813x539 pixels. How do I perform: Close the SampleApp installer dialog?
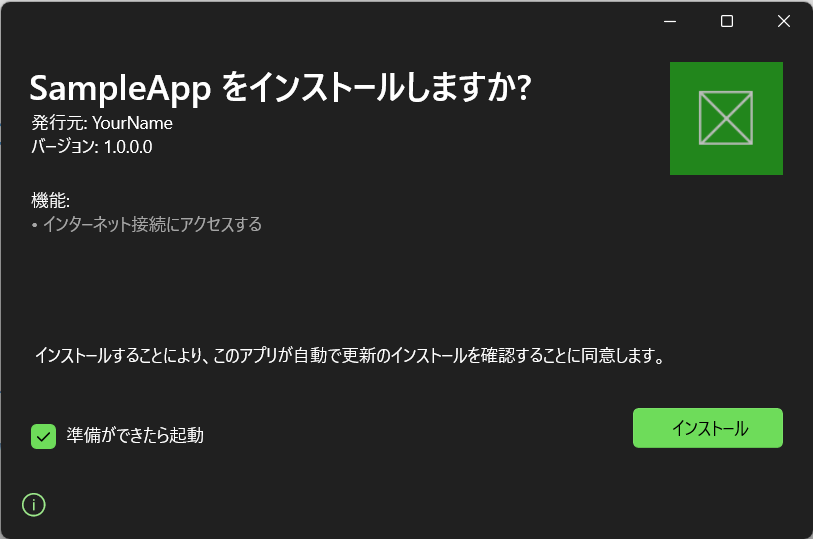[783, 21]
